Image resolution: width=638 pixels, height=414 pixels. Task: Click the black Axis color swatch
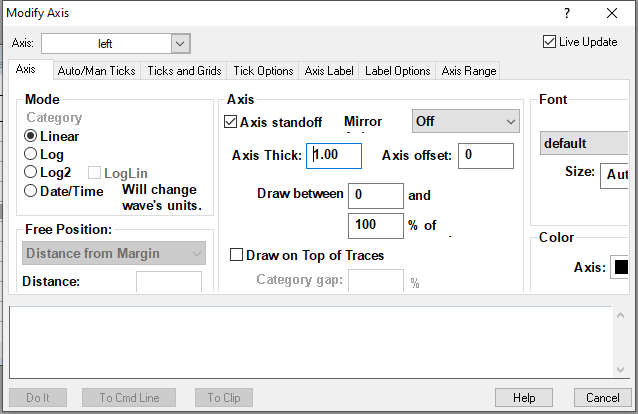[x=621, y=267]
